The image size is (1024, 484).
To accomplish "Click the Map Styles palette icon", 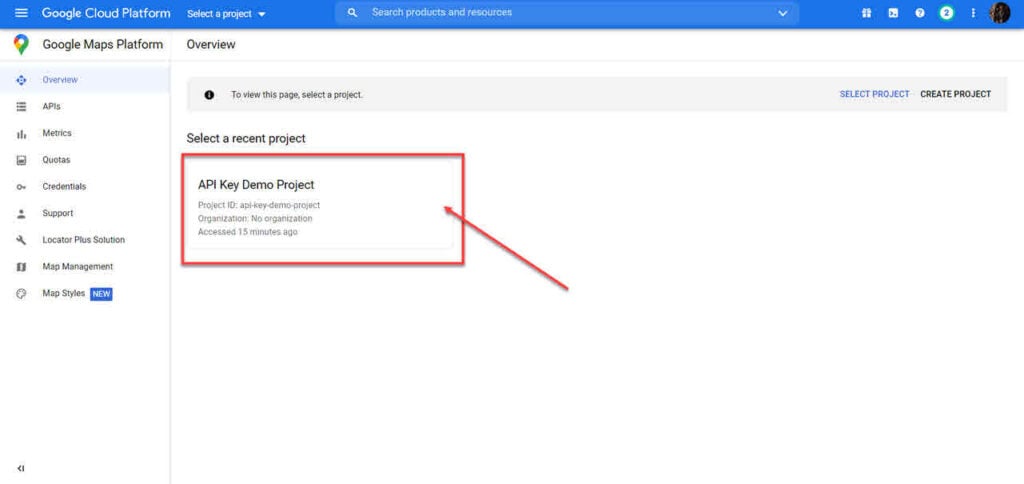I will click(x=21, y=294).
